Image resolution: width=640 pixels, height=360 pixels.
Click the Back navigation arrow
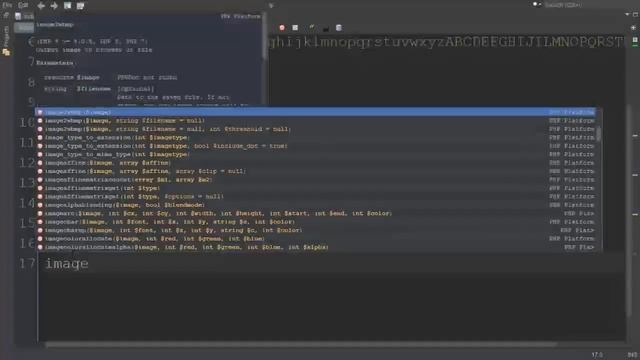pos(41,6)
